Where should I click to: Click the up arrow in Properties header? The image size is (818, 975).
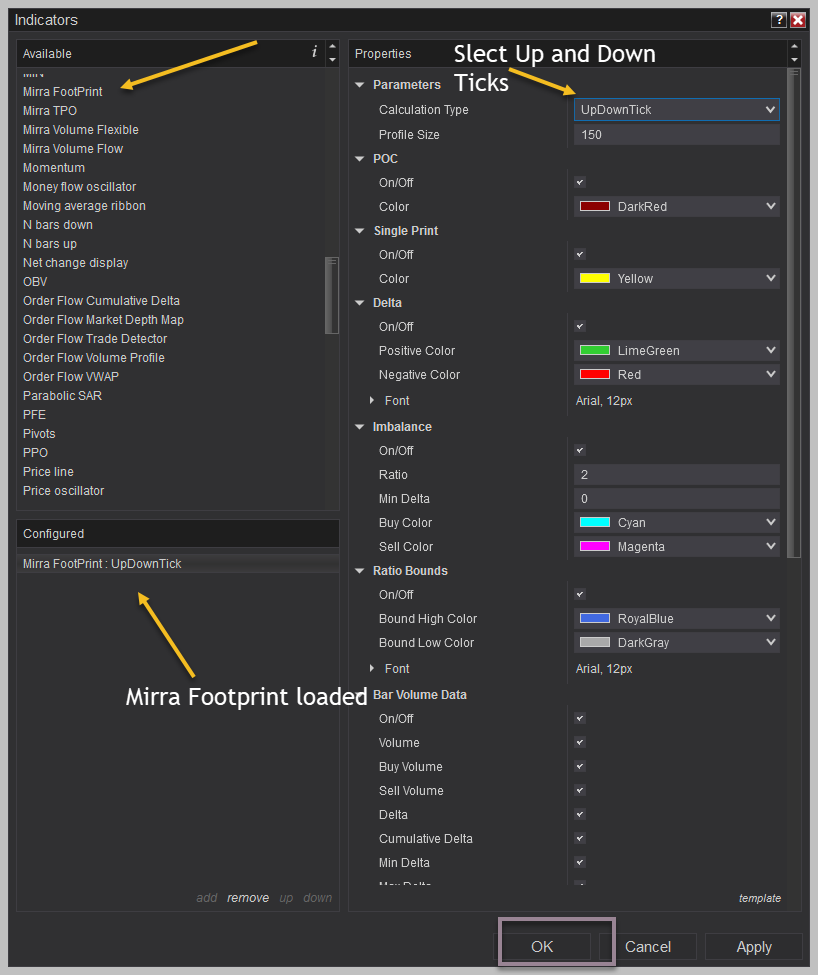tap(794, 47)
